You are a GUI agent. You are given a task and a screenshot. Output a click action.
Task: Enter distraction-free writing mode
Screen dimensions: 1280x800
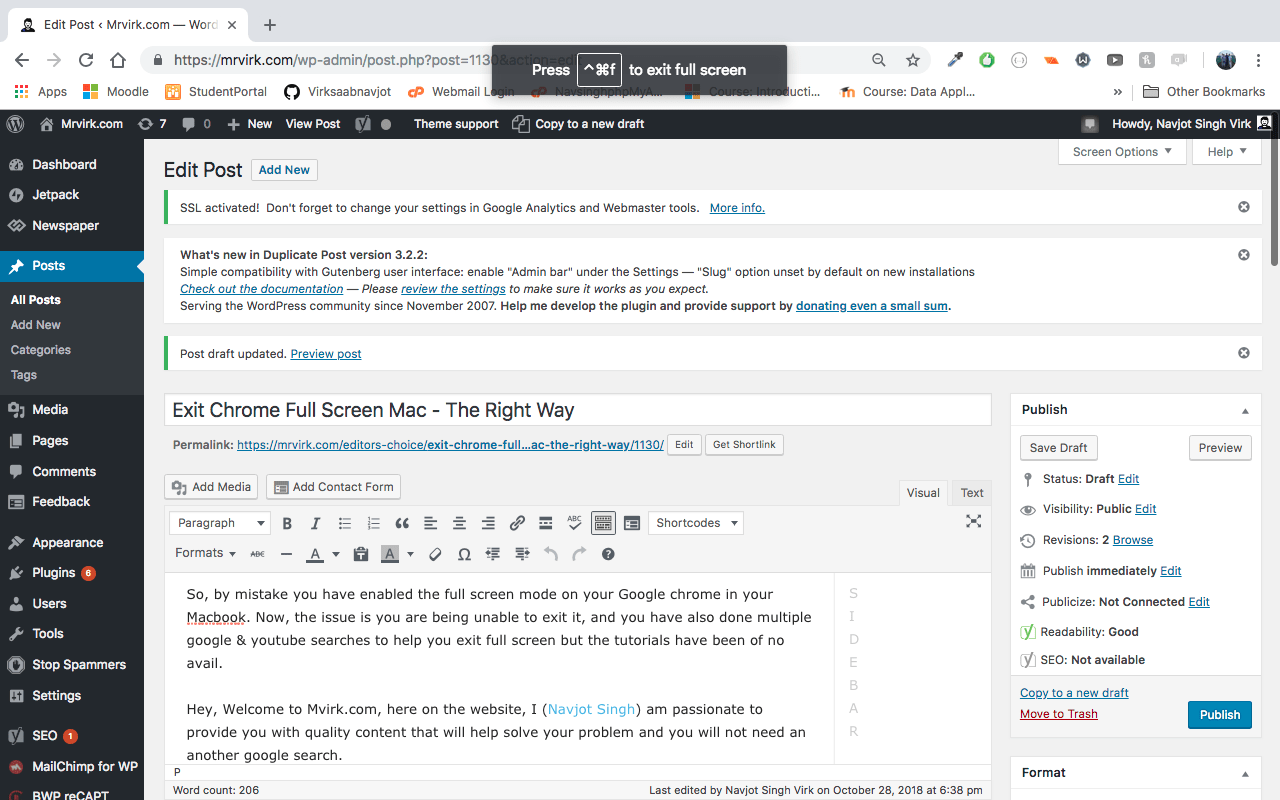(x=973, y=522)
